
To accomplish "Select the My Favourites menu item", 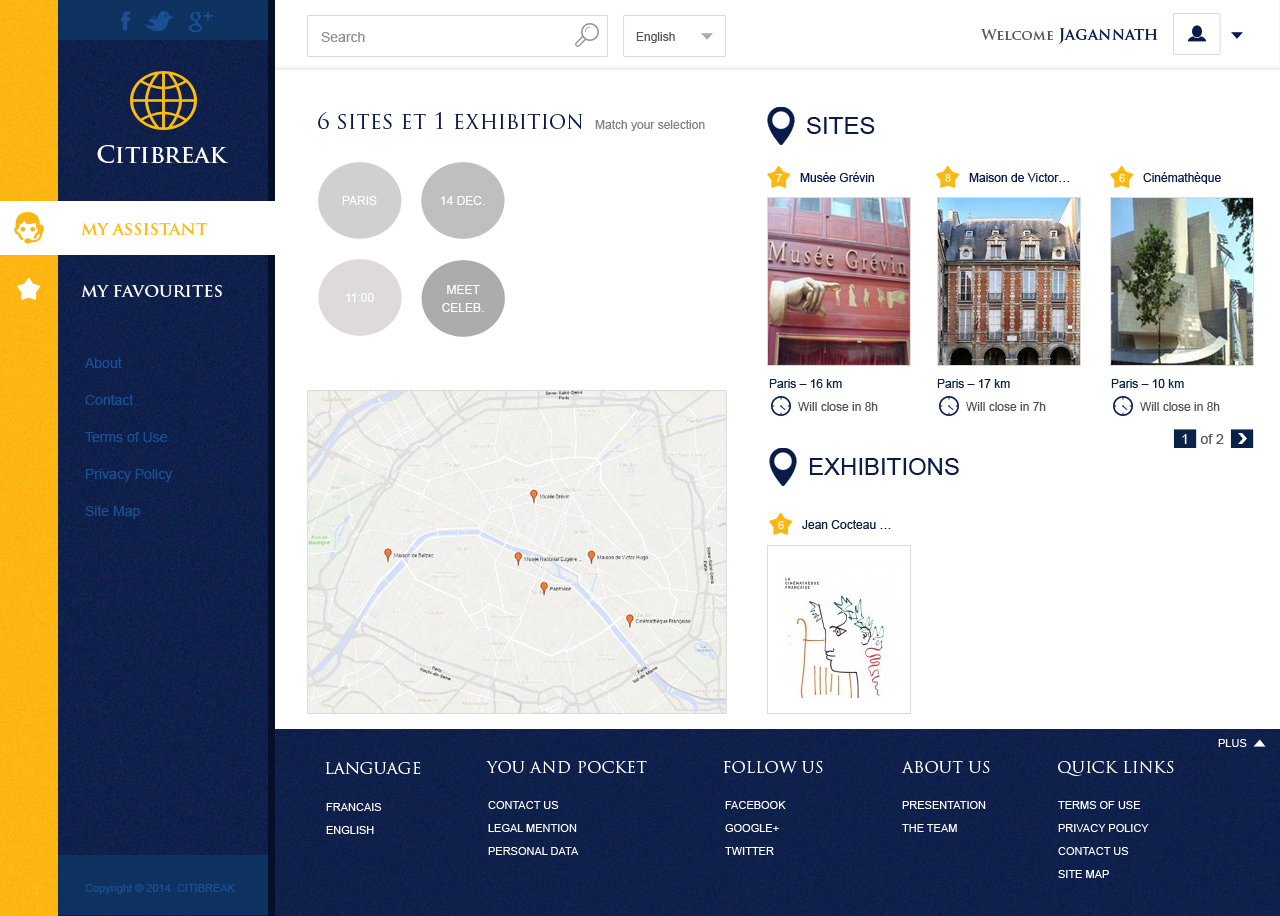I will pyautogui.click(x=152, y=291).
